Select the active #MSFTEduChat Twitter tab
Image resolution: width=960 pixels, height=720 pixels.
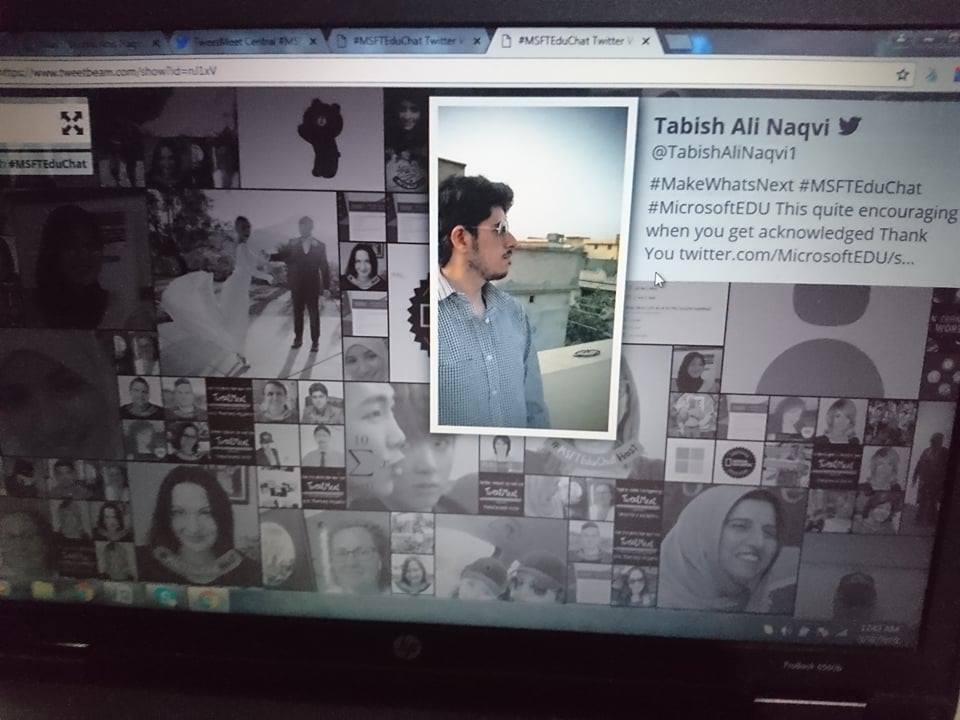[x=576, y=40]
